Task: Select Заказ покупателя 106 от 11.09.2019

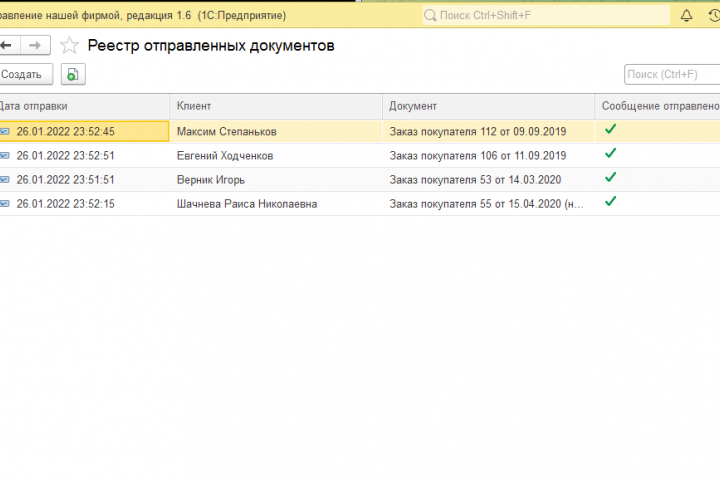Action: pos(478,156)
